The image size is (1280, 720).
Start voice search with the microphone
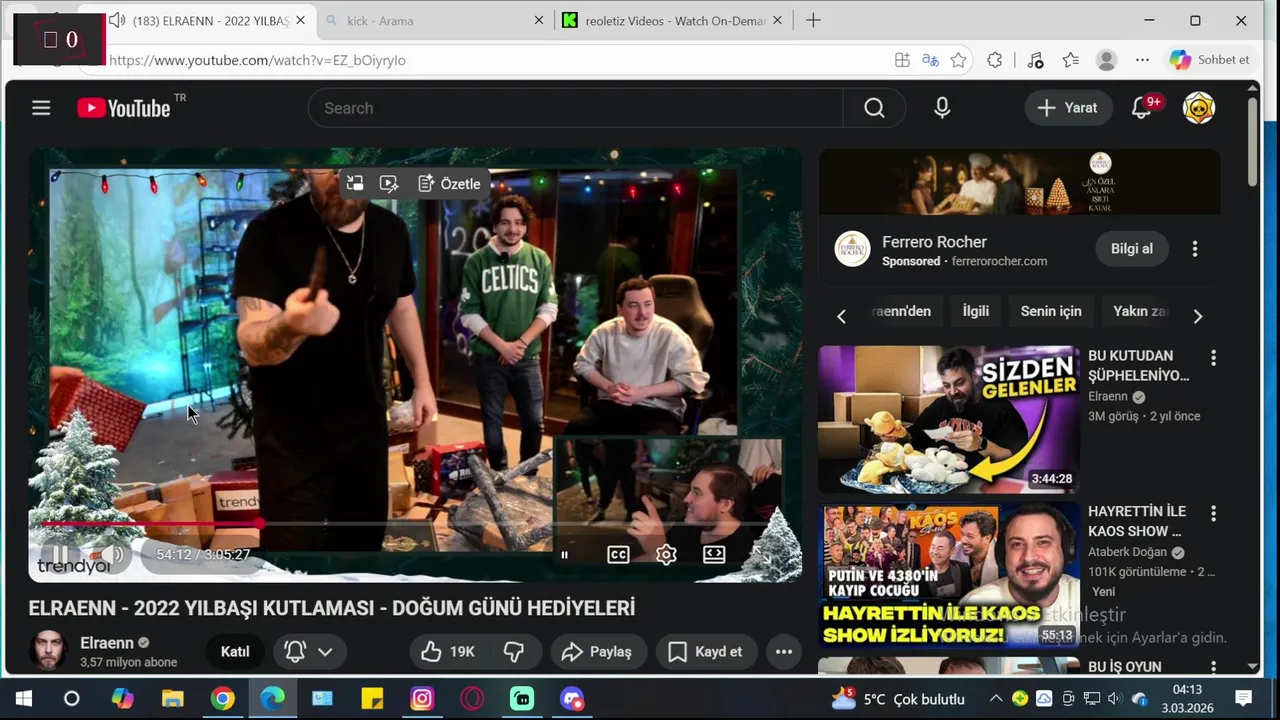click(942, 108)
